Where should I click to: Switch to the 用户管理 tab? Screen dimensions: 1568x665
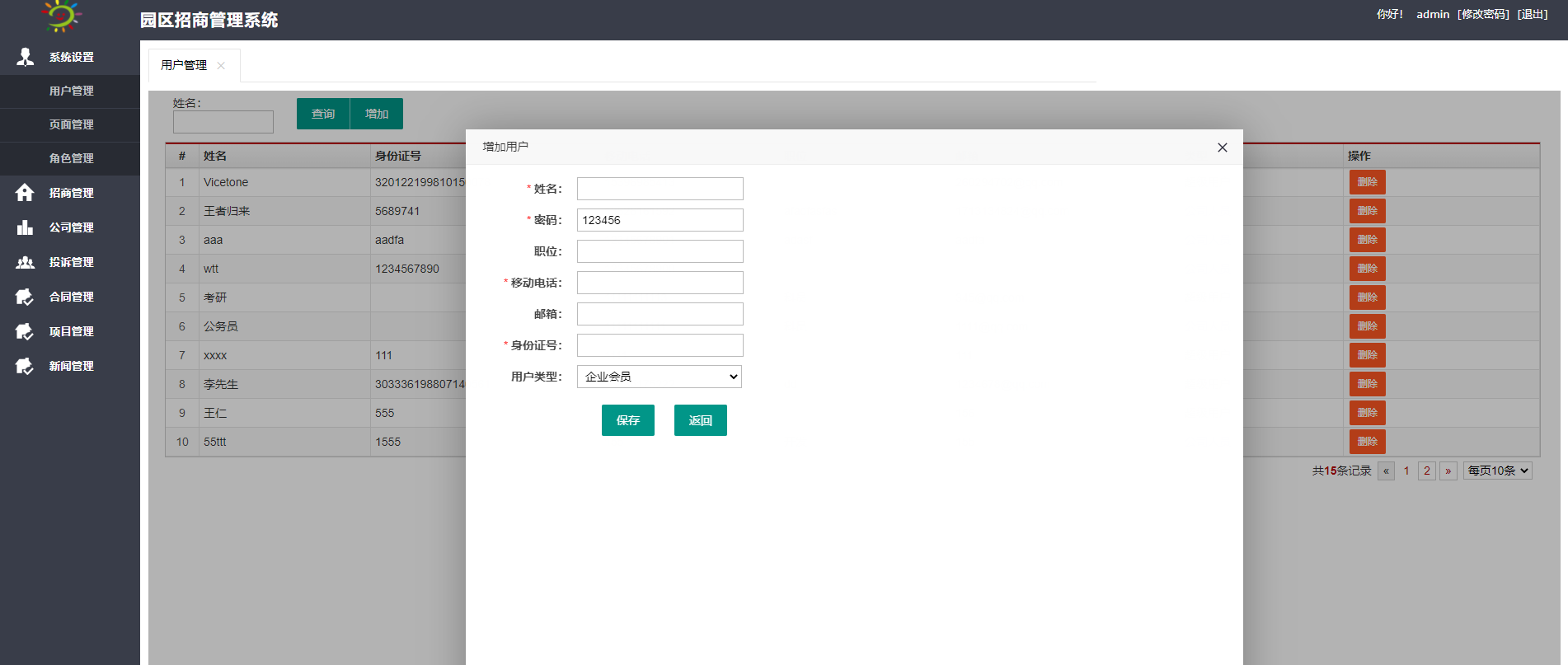tap(184, 65)
